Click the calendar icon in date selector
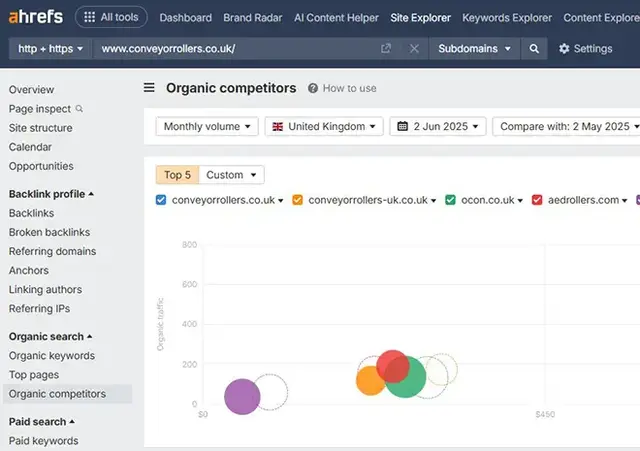The image size is (640, 451). coord(402,126)
